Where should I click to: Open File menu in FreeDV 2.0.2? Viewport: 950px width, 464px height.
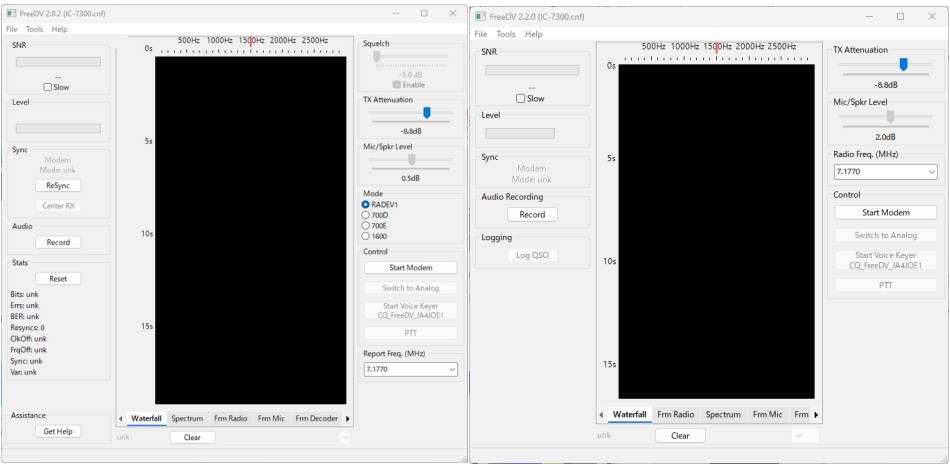[x=12, y=29]
